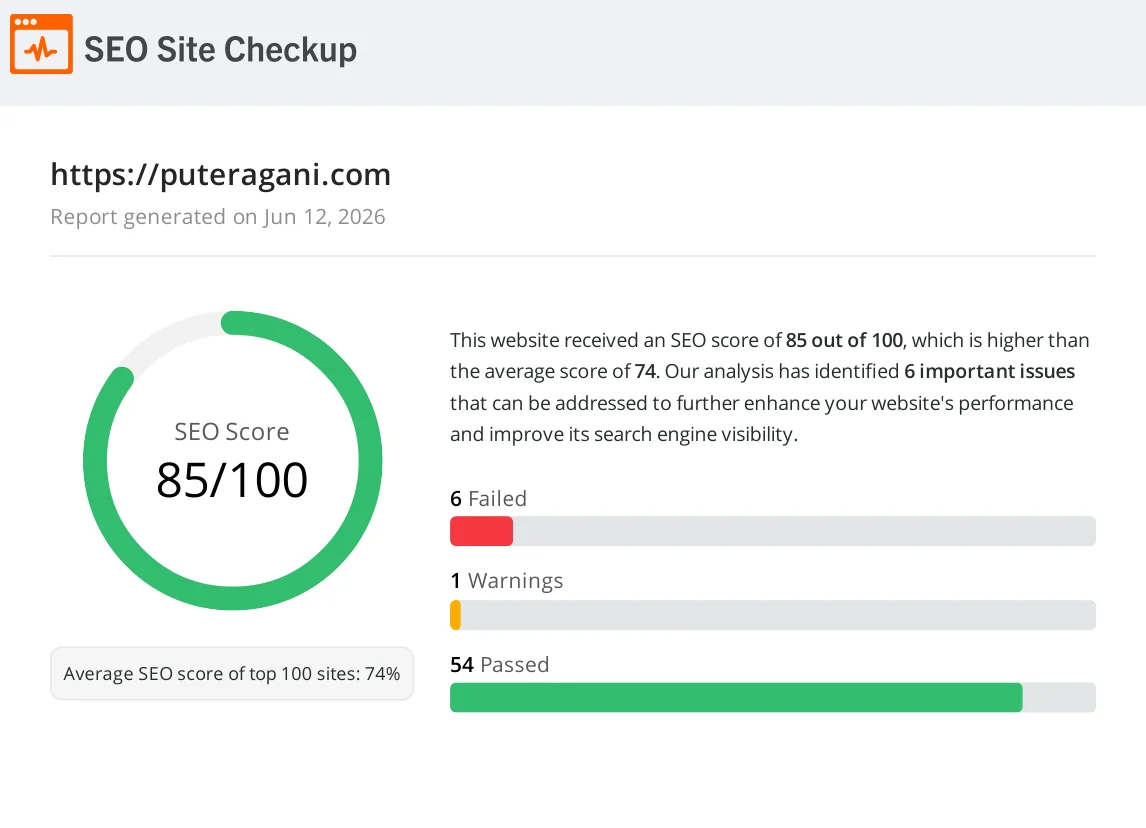Click the bold average score '74' in paragraph

(x=645, y=371)
